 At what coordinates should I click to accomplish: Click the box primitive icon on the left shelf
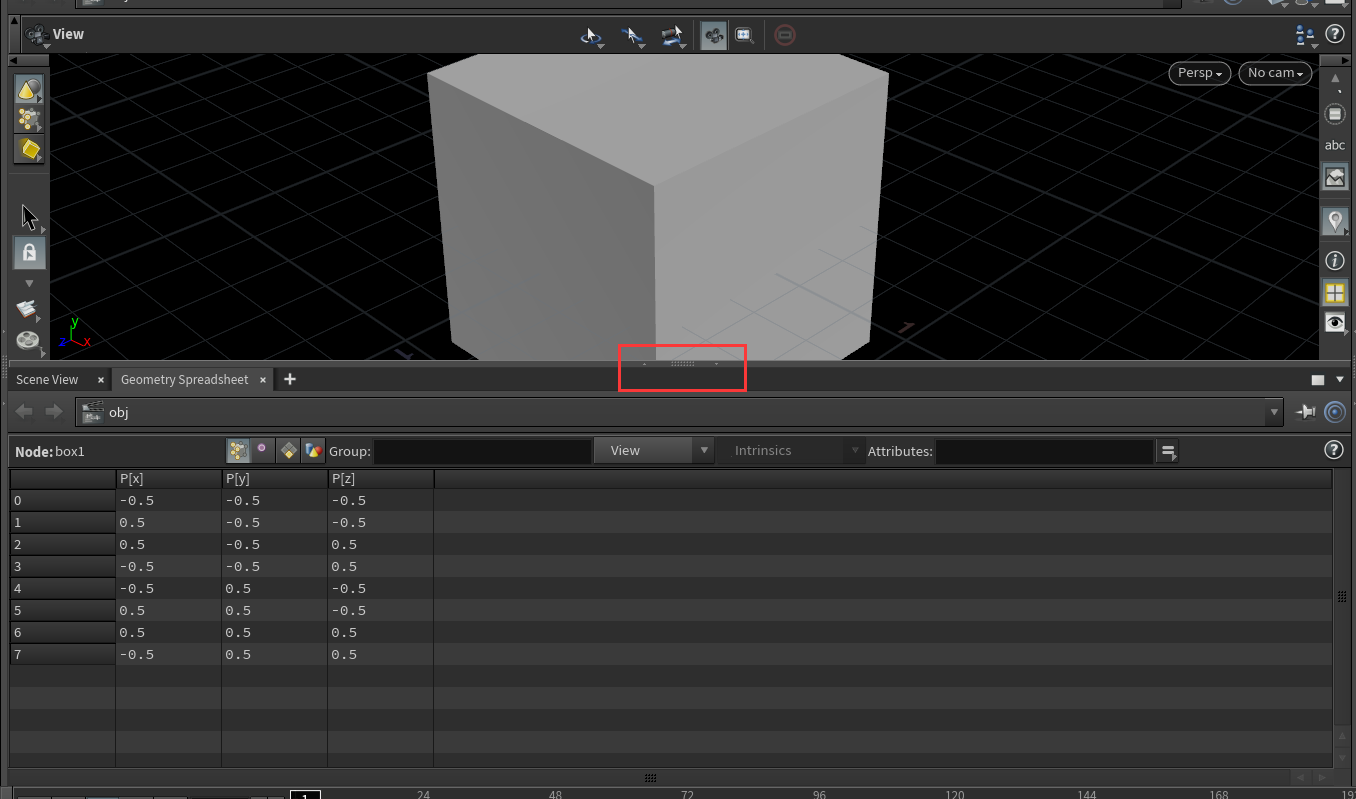[28, 149]
